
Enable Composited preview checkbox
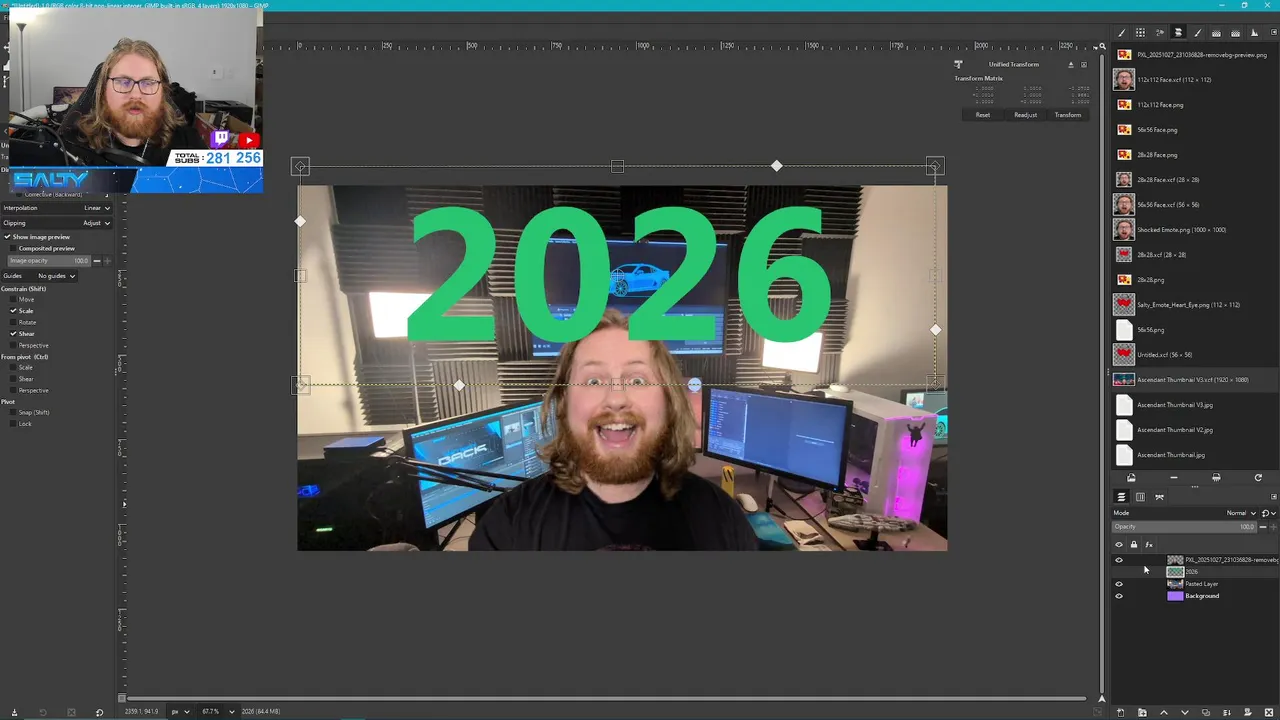tap(13, 248)
